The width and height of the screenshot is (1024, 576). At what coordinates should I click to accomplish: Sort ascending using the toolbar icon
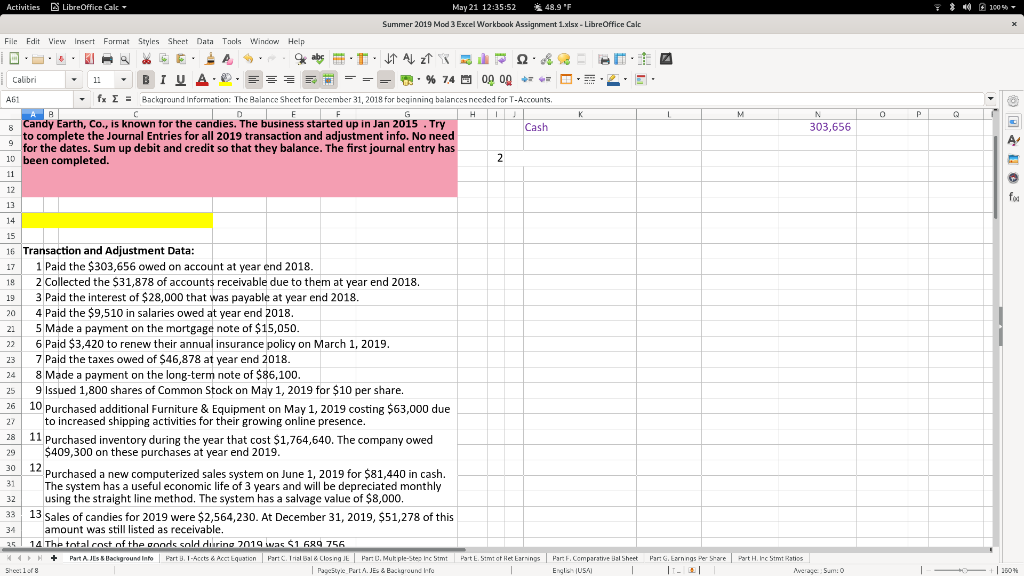point(409,59)
